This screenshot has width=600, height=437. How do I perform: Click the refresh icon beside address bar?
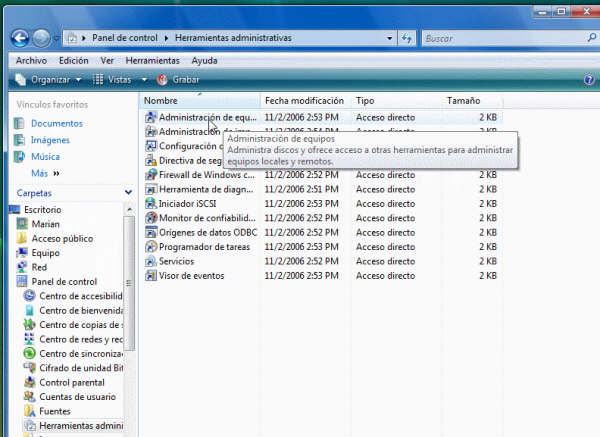point(406,38)
